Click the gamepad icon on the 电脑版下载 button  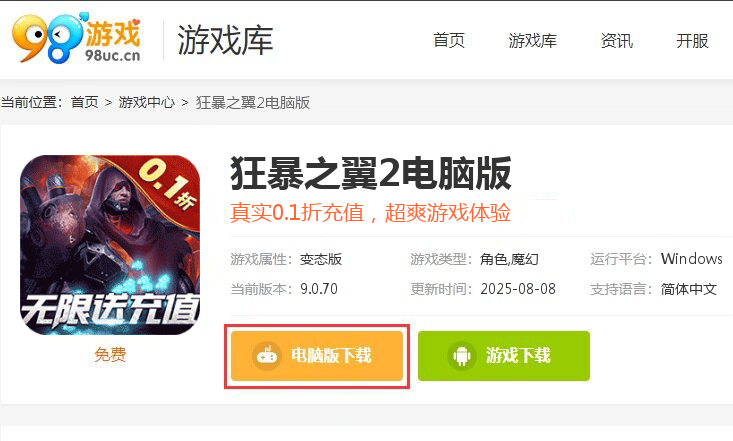(267, 356)
